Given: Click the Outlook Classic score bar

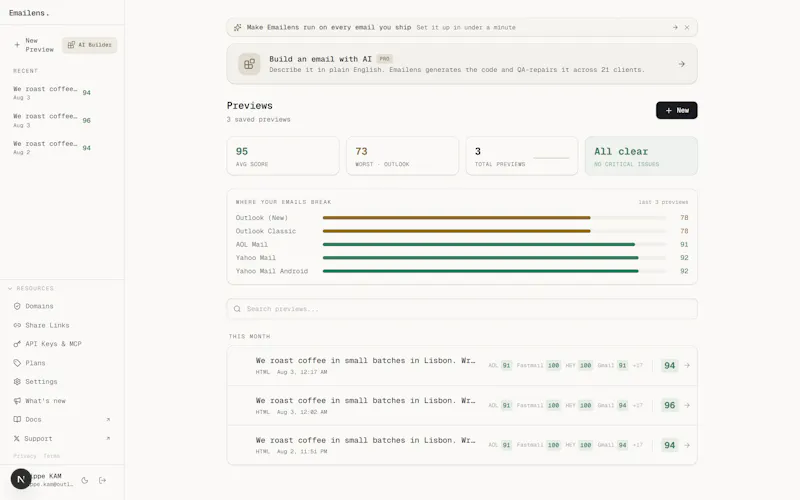Looking at the screenshot, I should point(494,231).
